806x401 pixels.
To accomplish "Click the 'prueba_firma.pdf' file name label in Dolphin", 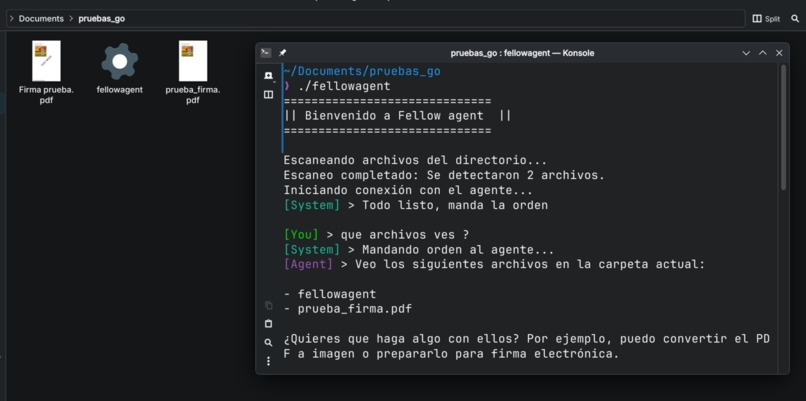I will click(193, 95).
